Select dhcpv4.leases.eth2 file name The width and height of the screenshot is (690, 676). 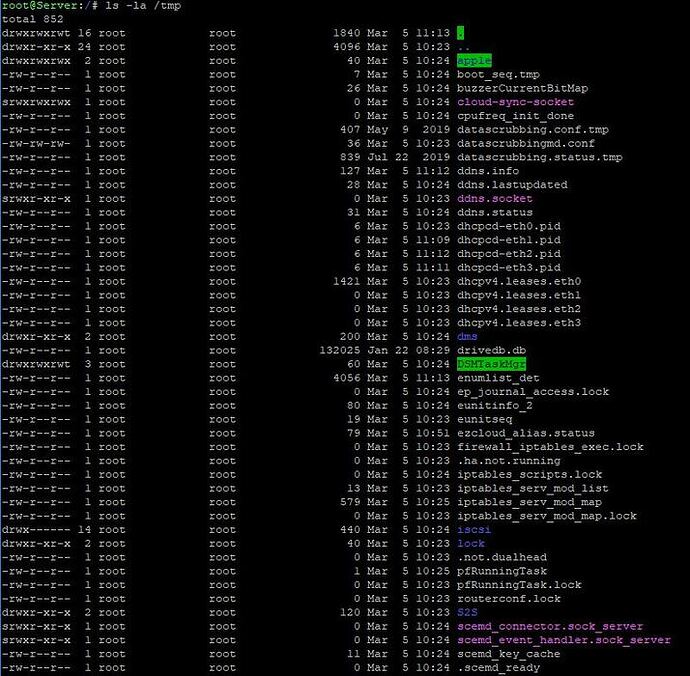(519, 309)
